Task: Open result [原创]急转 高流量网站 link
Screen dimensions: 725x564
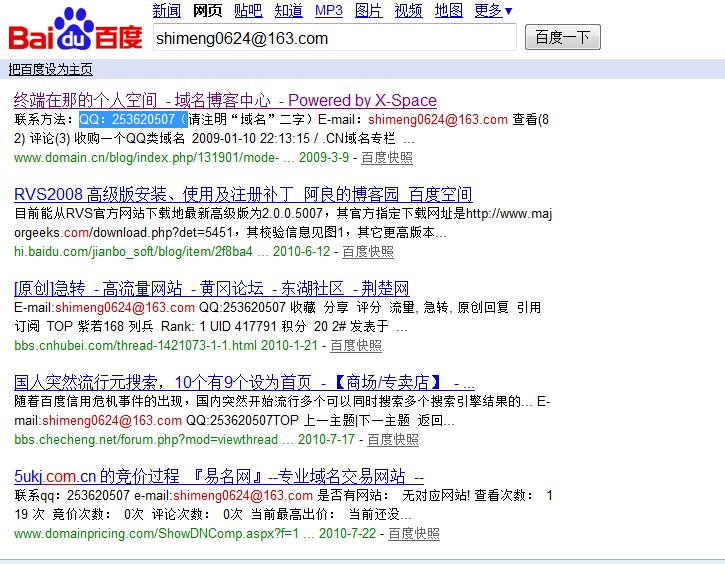Action: [212, 288]
